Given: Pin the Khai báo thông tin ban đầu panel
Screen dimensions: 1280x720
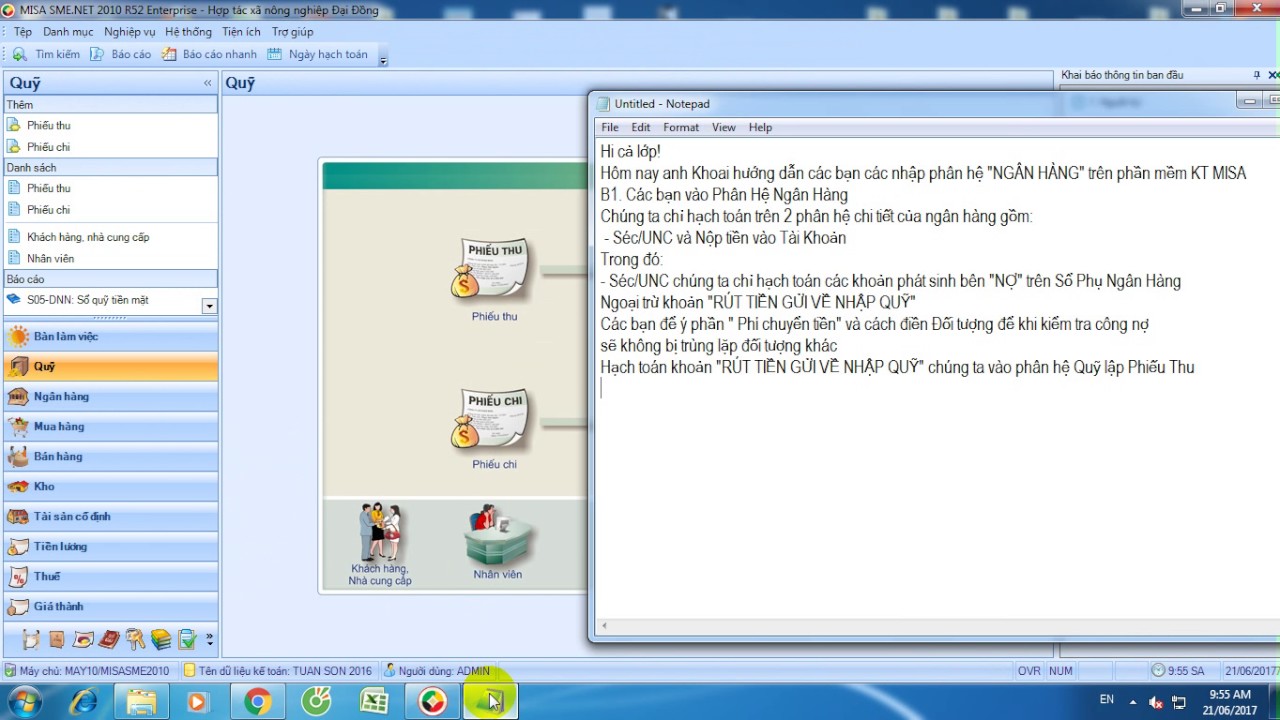Looking at the screenshot, I should (1257, 75).
